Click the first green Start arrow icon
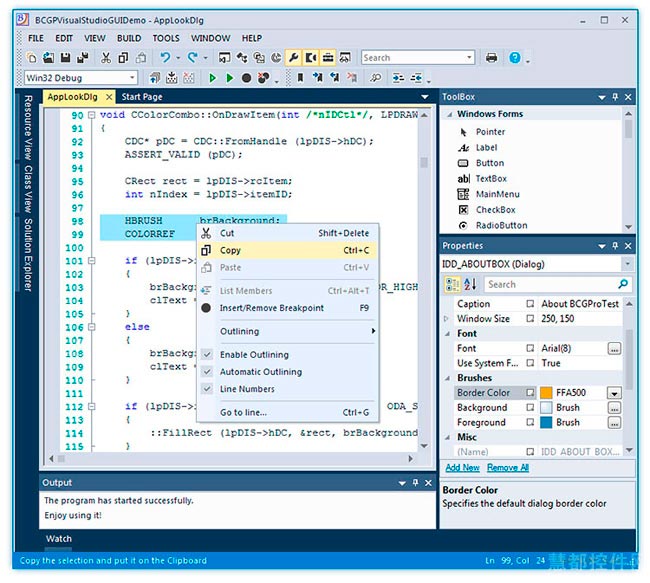The width and height of the screenshot is (650, 583). (x=212, y=78)
